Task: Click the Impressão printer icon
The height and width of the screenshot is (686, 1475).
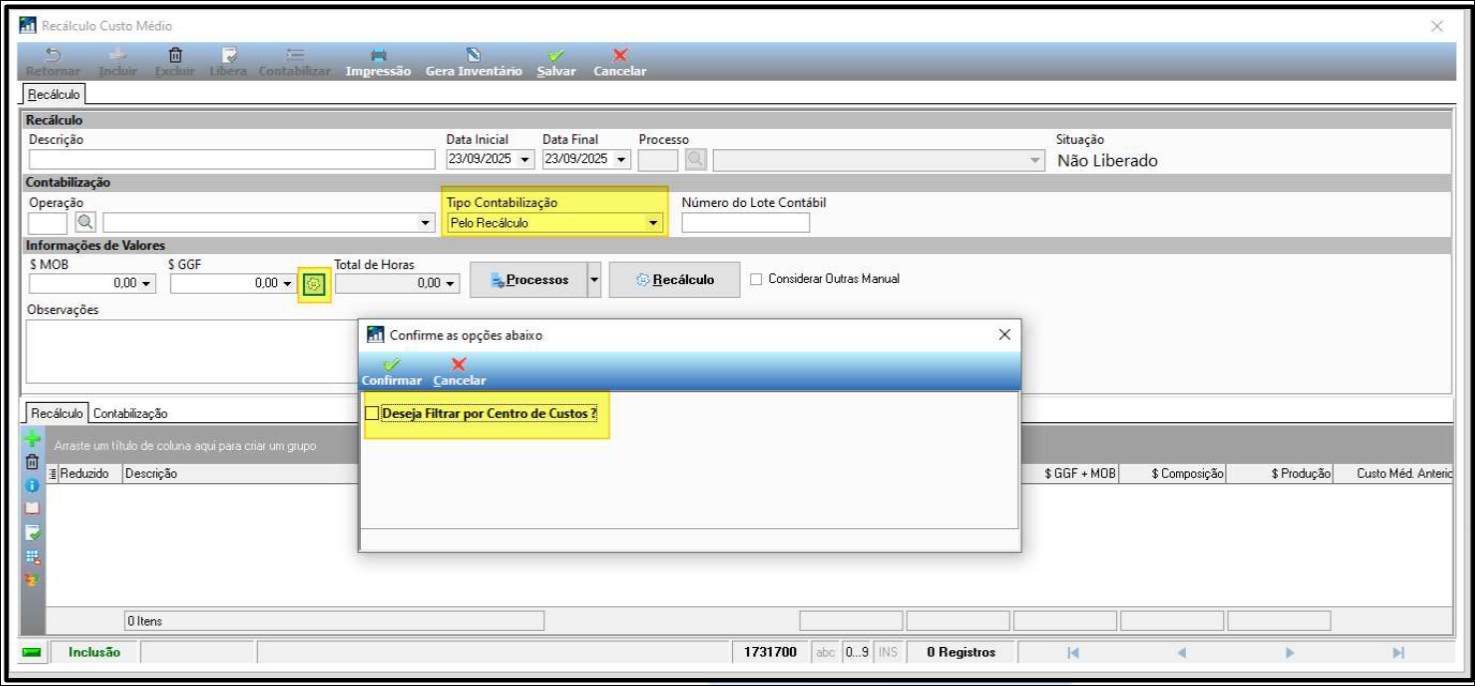Action: pyautogui.click(x=378, y=56)
